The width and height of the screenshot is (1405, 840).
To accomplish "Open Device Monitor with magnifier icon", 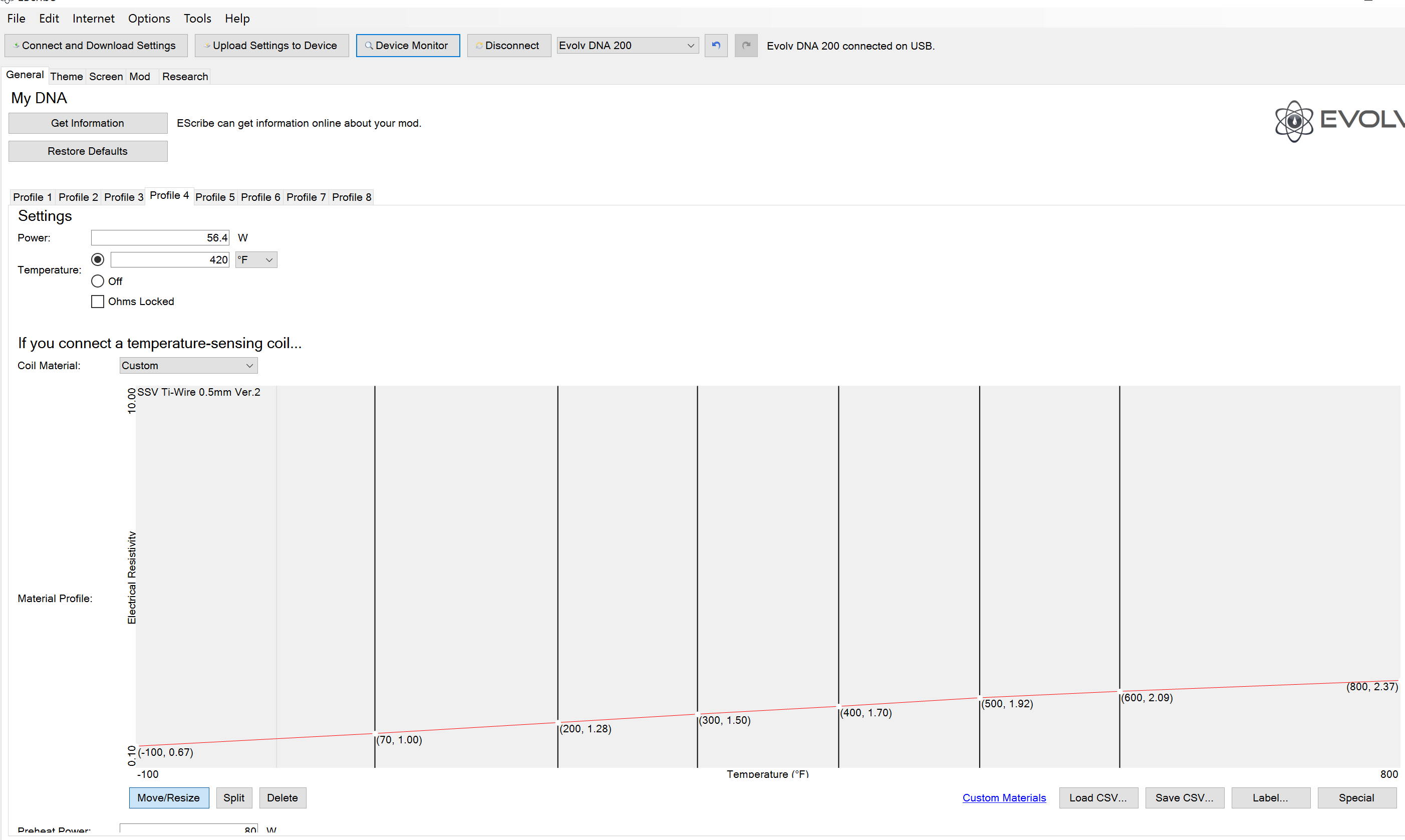I will pos(407,45).
